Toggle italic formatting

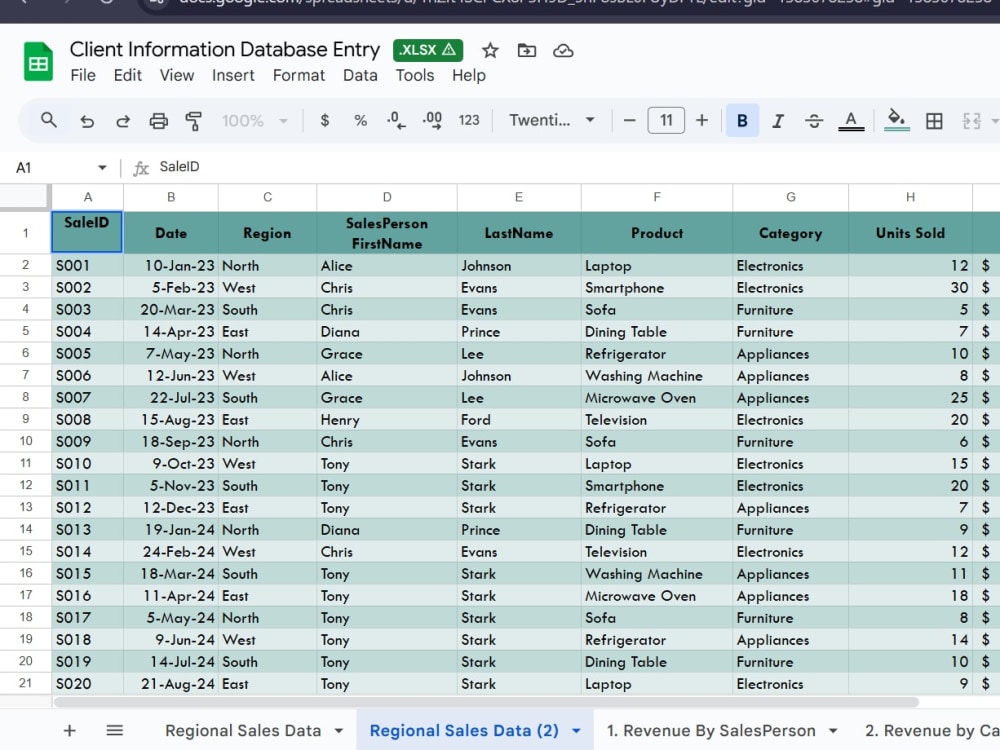777,121
